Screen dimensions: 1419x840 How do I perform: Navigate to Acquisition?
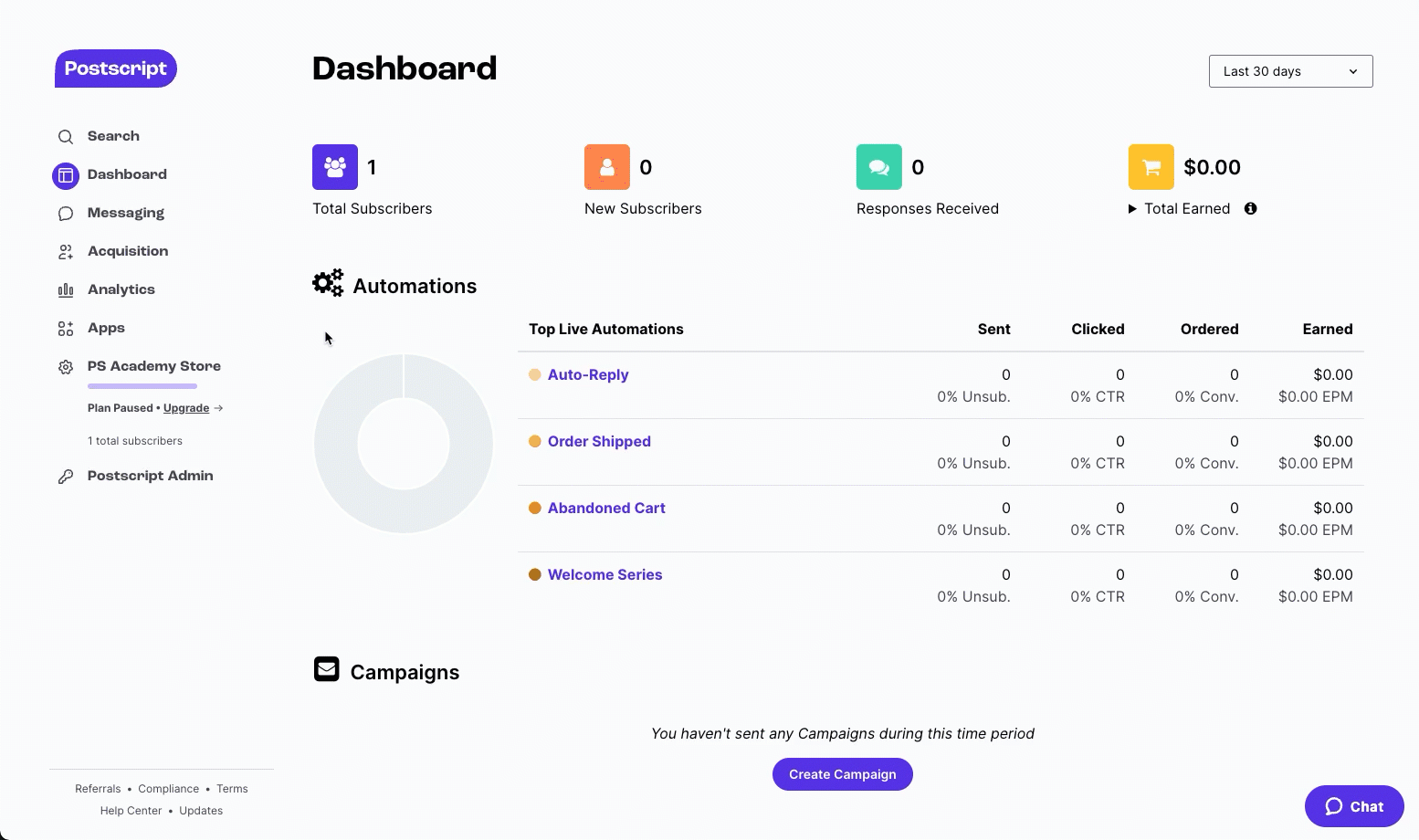click(128, 251)
